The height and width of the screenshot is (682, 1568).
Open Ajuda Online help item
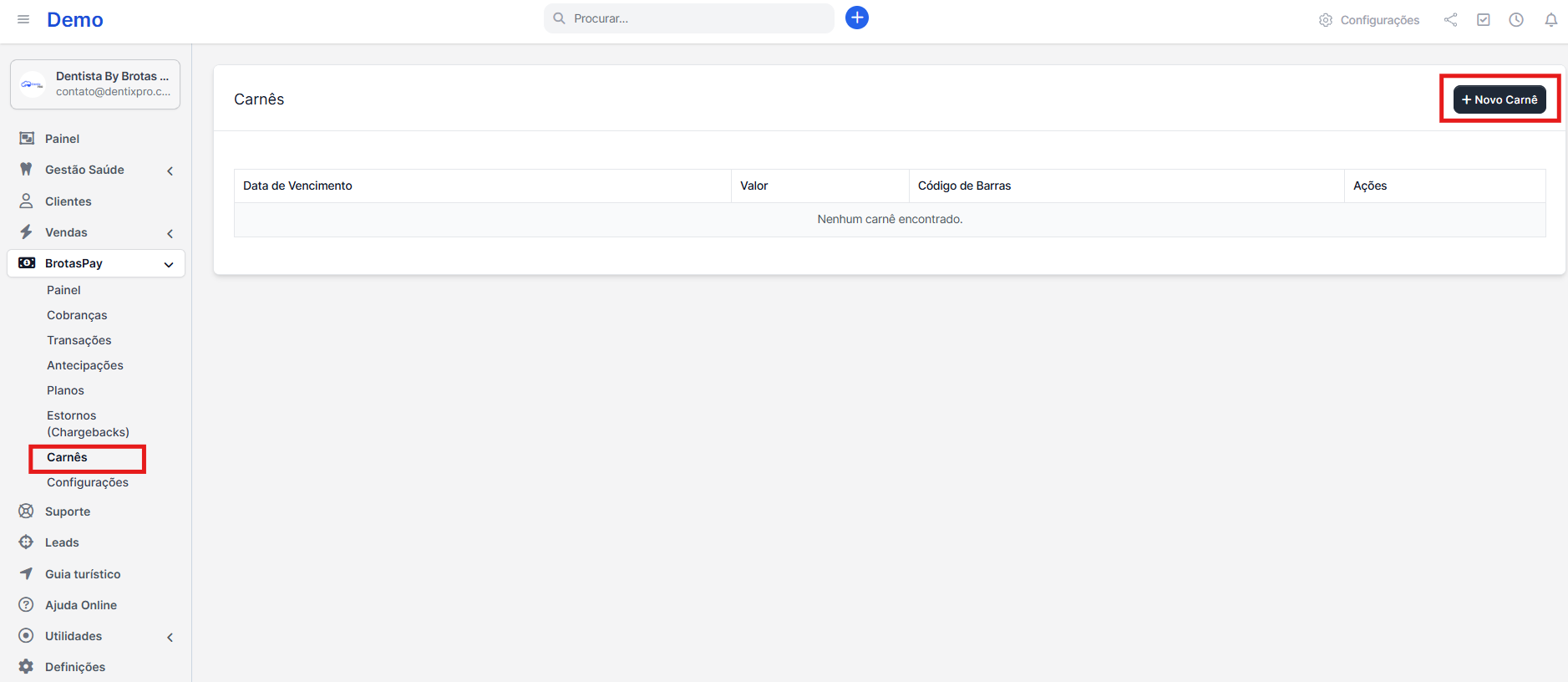click(x=80, y=605)
